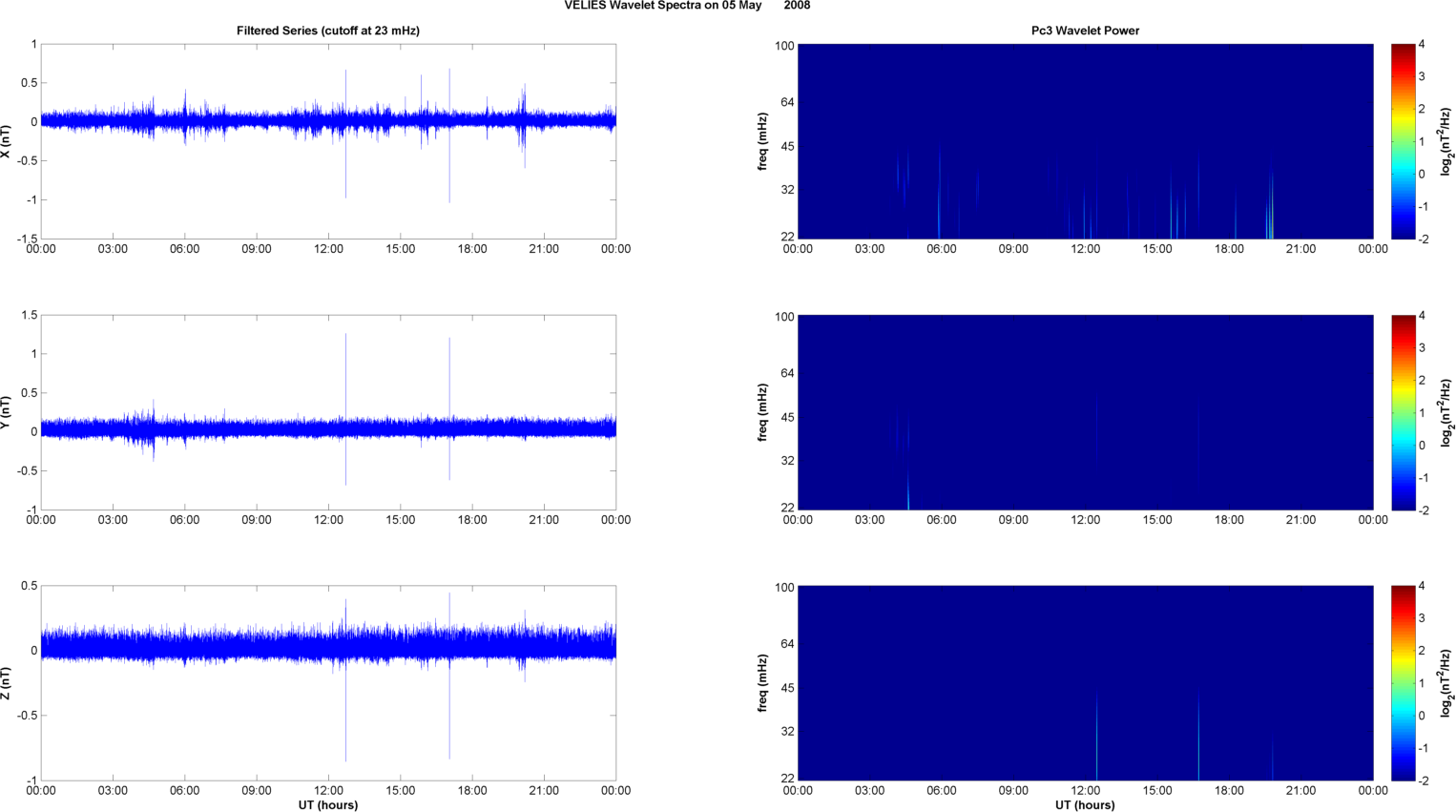Click the VELIES Wavelet Spectra figure title
1456x812 pixels.
coord(687,6)
